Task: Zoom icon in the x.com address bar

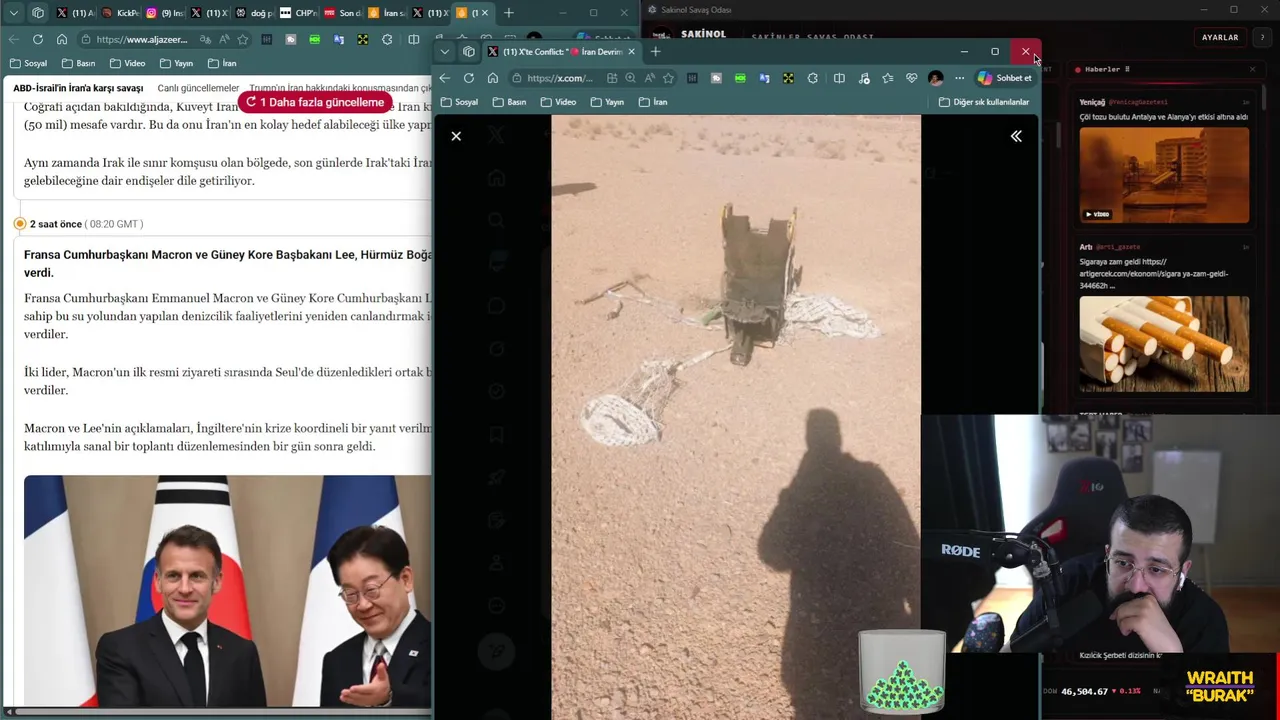Action: [x=630, y=78]
